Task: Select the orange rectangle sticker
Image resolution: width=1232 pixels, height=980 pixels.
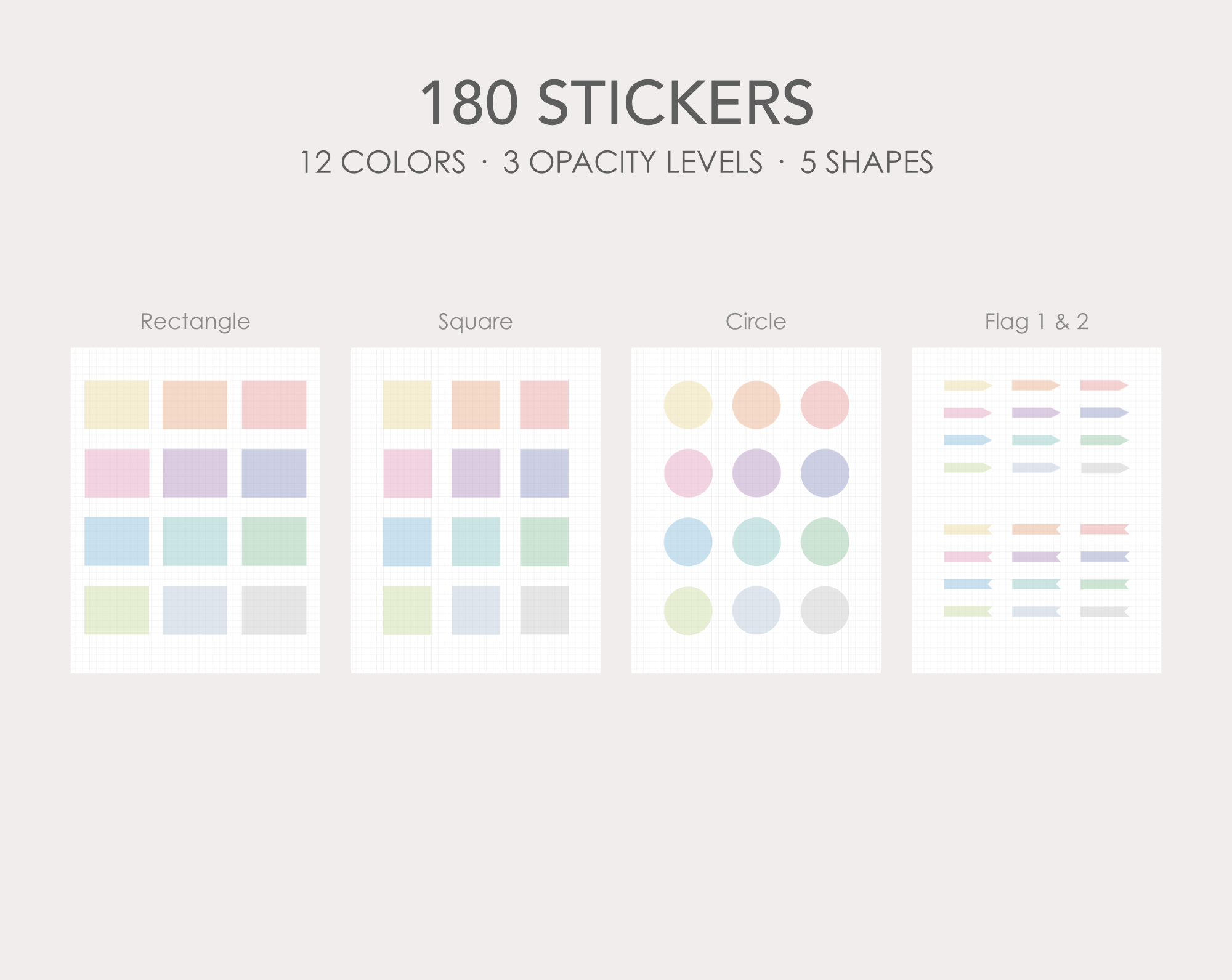Action: [x=195, y=405]
